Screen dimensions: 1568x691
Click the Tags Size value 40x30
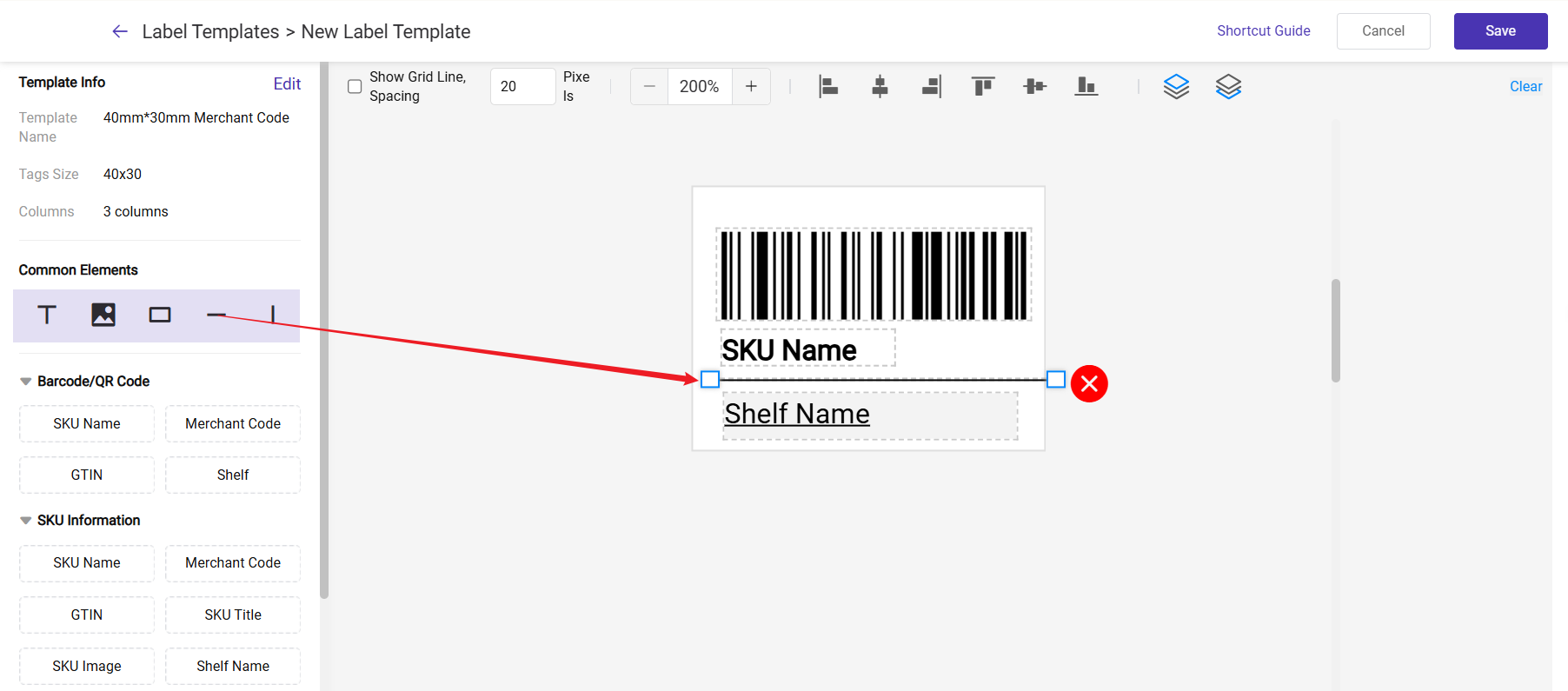[123, 174]
